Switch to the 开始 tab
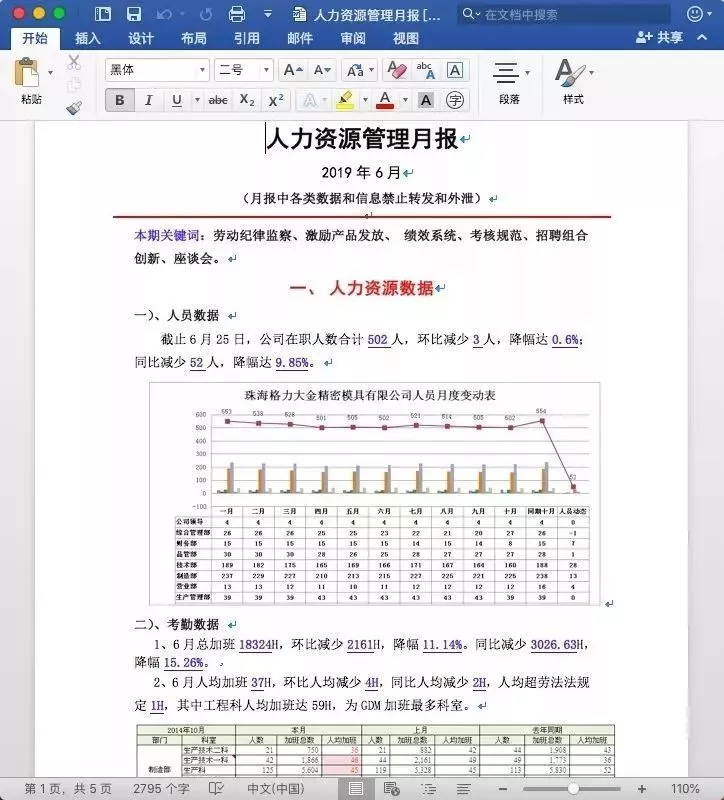 [35, 38]
